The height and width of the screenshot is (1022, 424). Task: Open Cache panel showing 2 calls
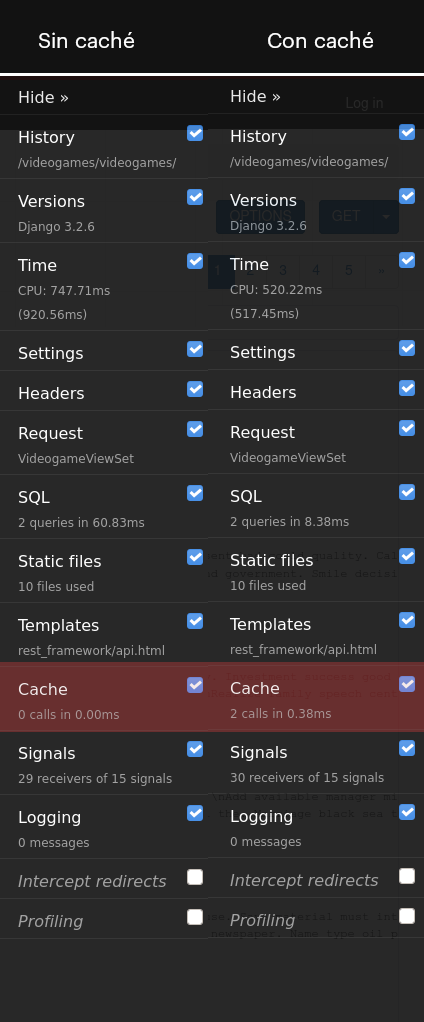pyautogui.click(x=255, y=688)
